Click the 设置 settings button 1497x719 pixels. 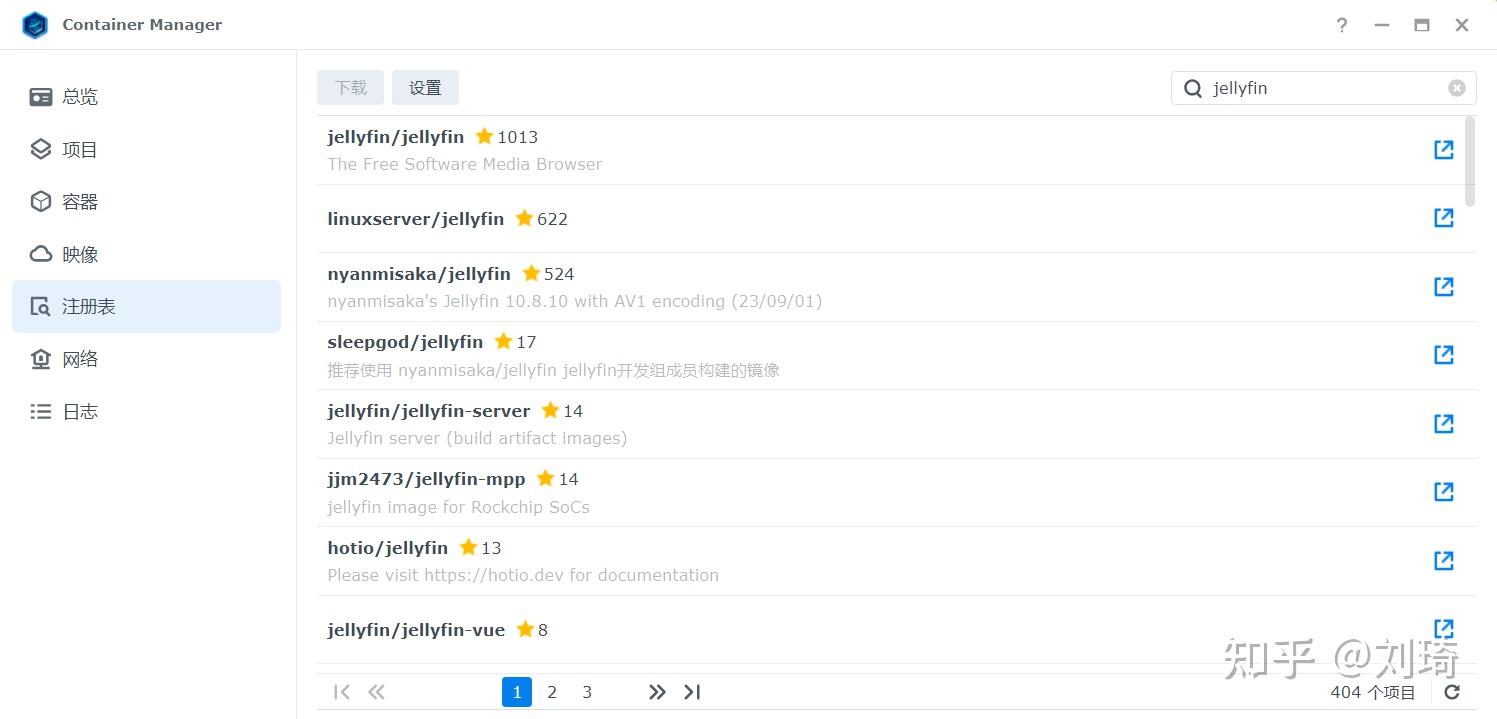point(425,88)
